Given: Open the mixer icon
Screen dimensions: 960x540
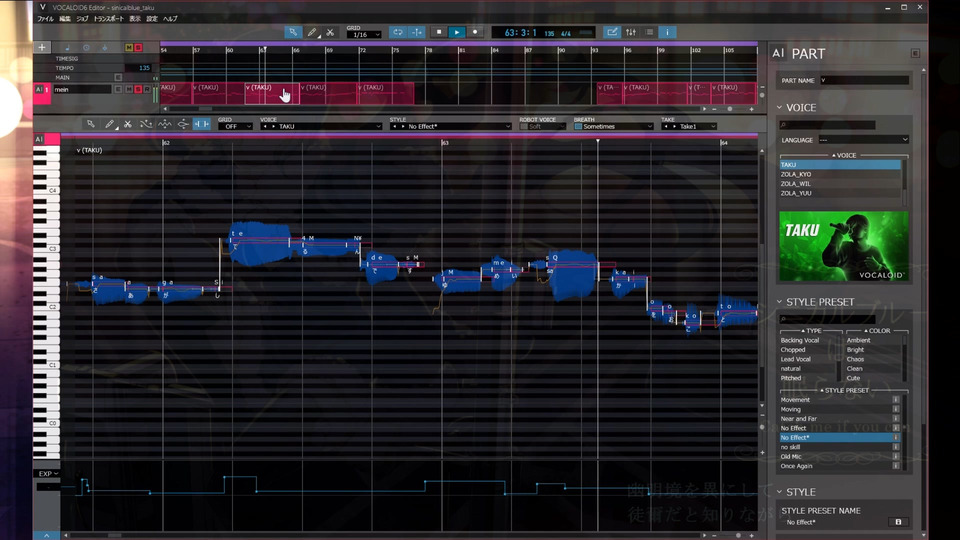Looking at the screenshot, I should pos(631,32).
